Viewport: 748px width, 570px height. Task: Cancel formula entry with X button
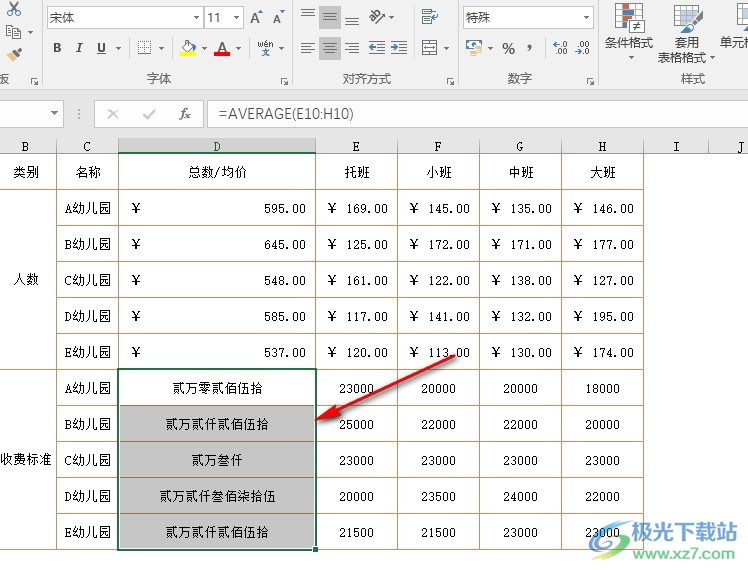[x=113, y=114]
